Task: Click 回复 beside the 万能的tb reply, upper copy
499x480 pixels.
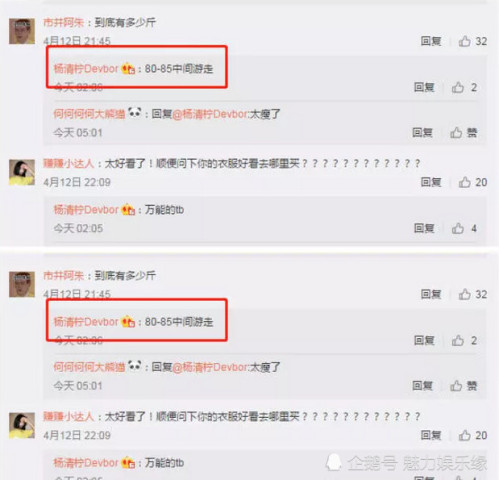Action: pyautogui.click(x=424, y=228)
